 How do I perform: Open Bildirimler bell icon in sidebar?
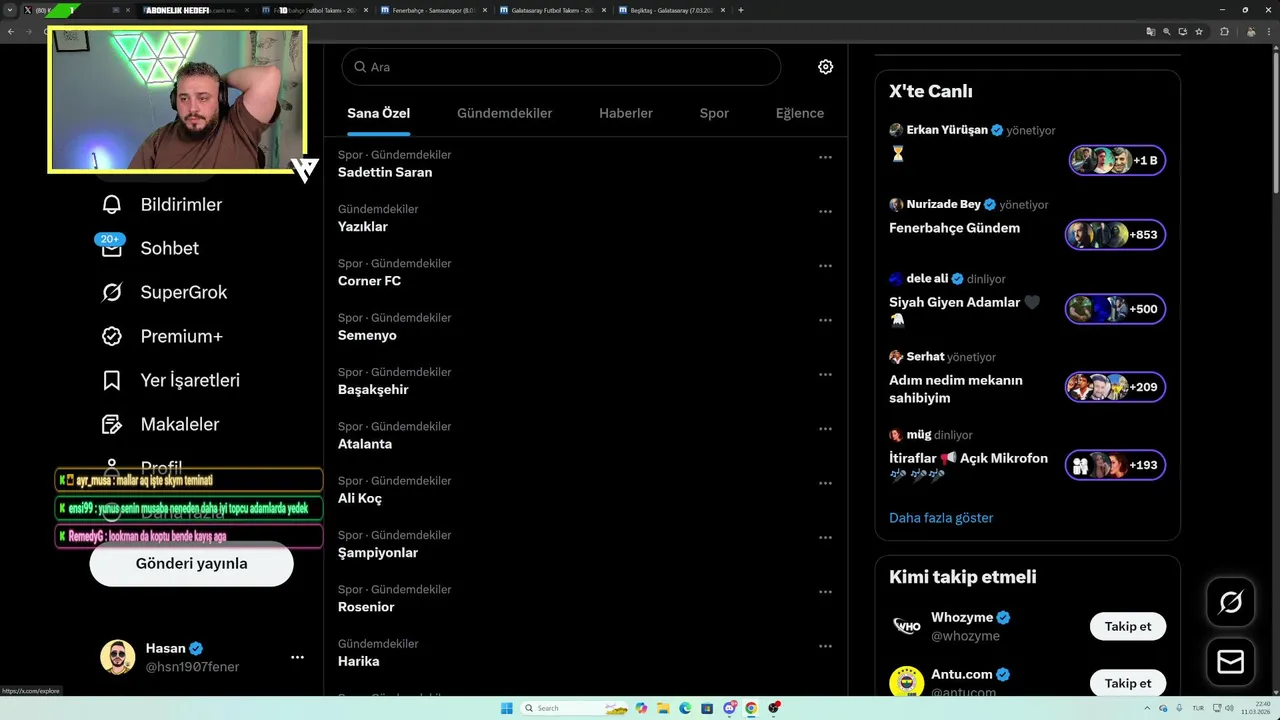112,205
